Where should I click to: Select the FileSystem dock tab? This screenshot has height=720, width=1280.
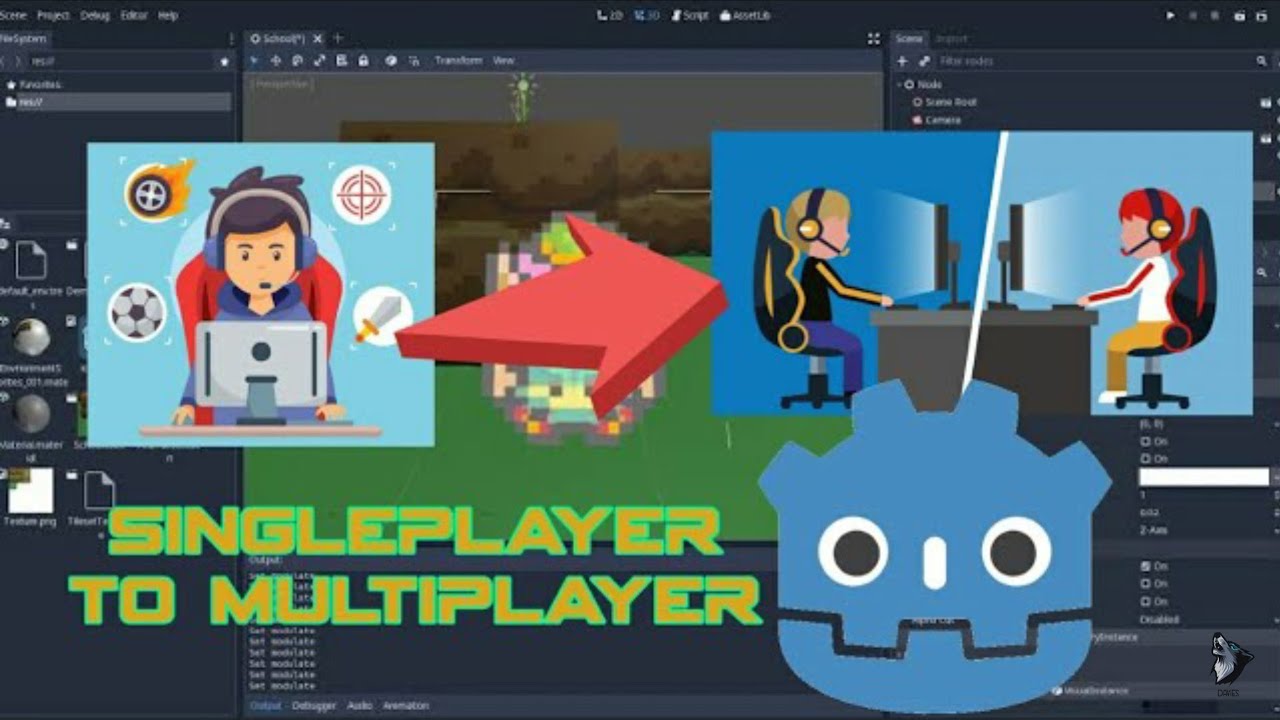(x=24, y=39)
